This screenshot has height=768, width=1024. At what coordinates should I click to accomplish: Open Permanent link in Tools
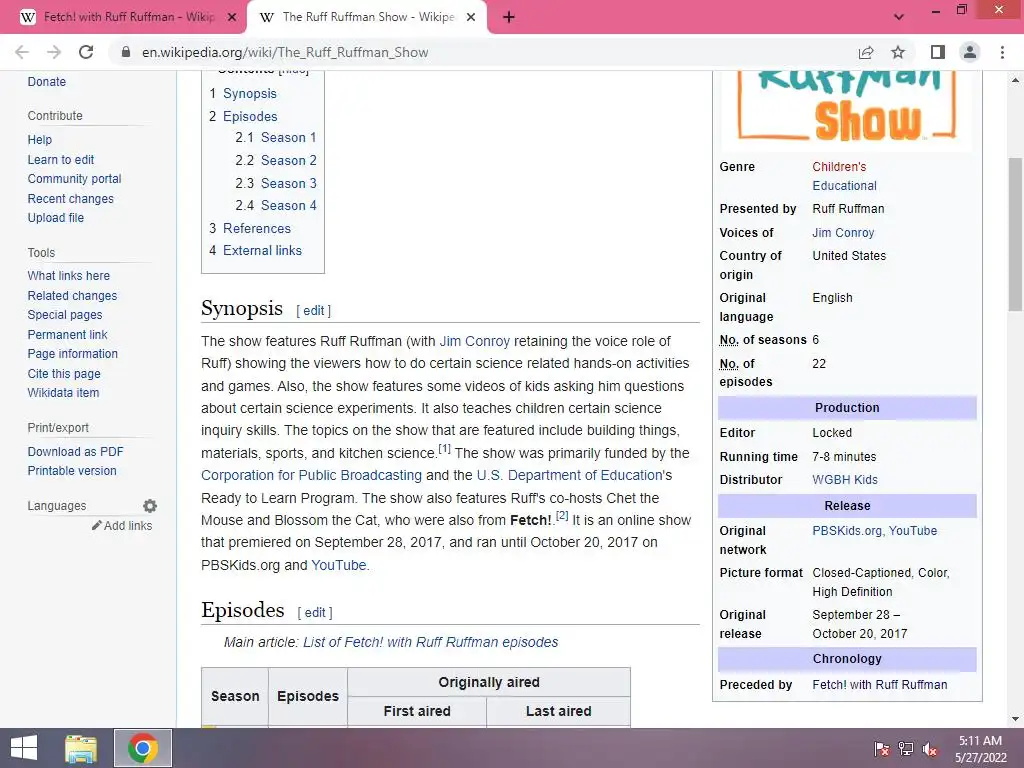67,334
